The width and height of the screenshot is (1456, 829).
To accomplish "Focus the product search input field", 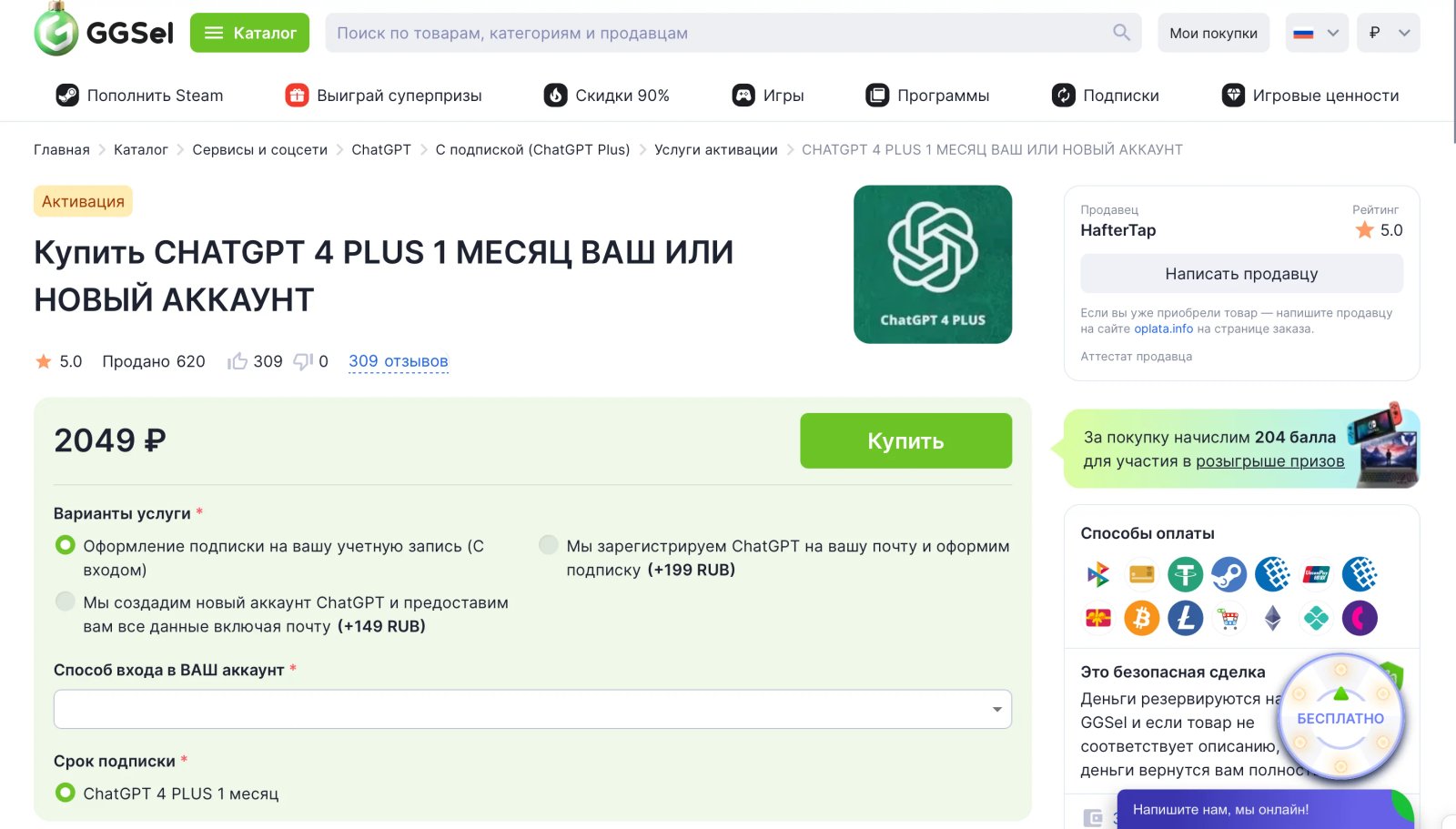I will tap(719, 33).
